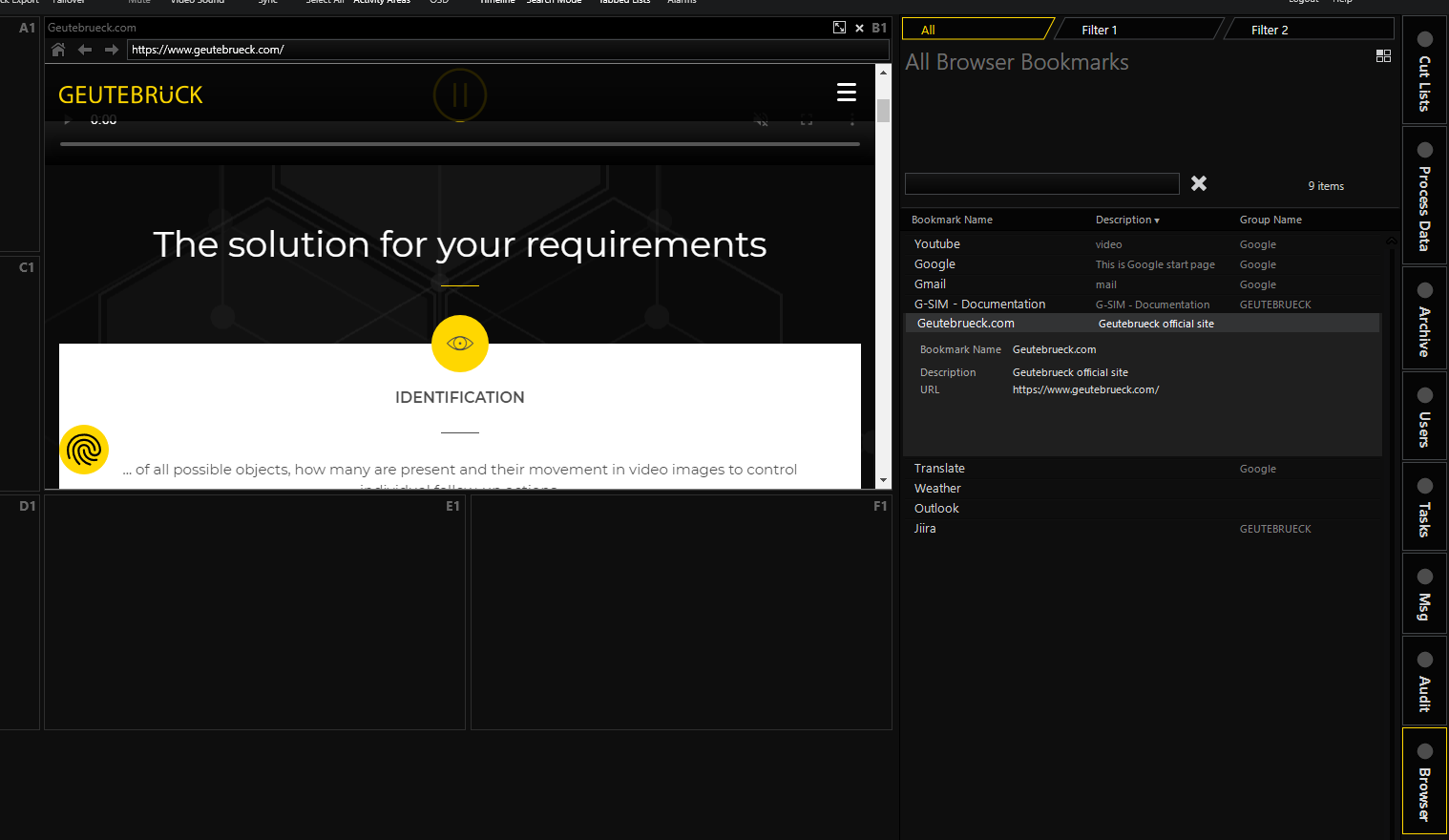Switch to the Filter 1 tab
This screenshot has width=1449, height=840.
1141,30
